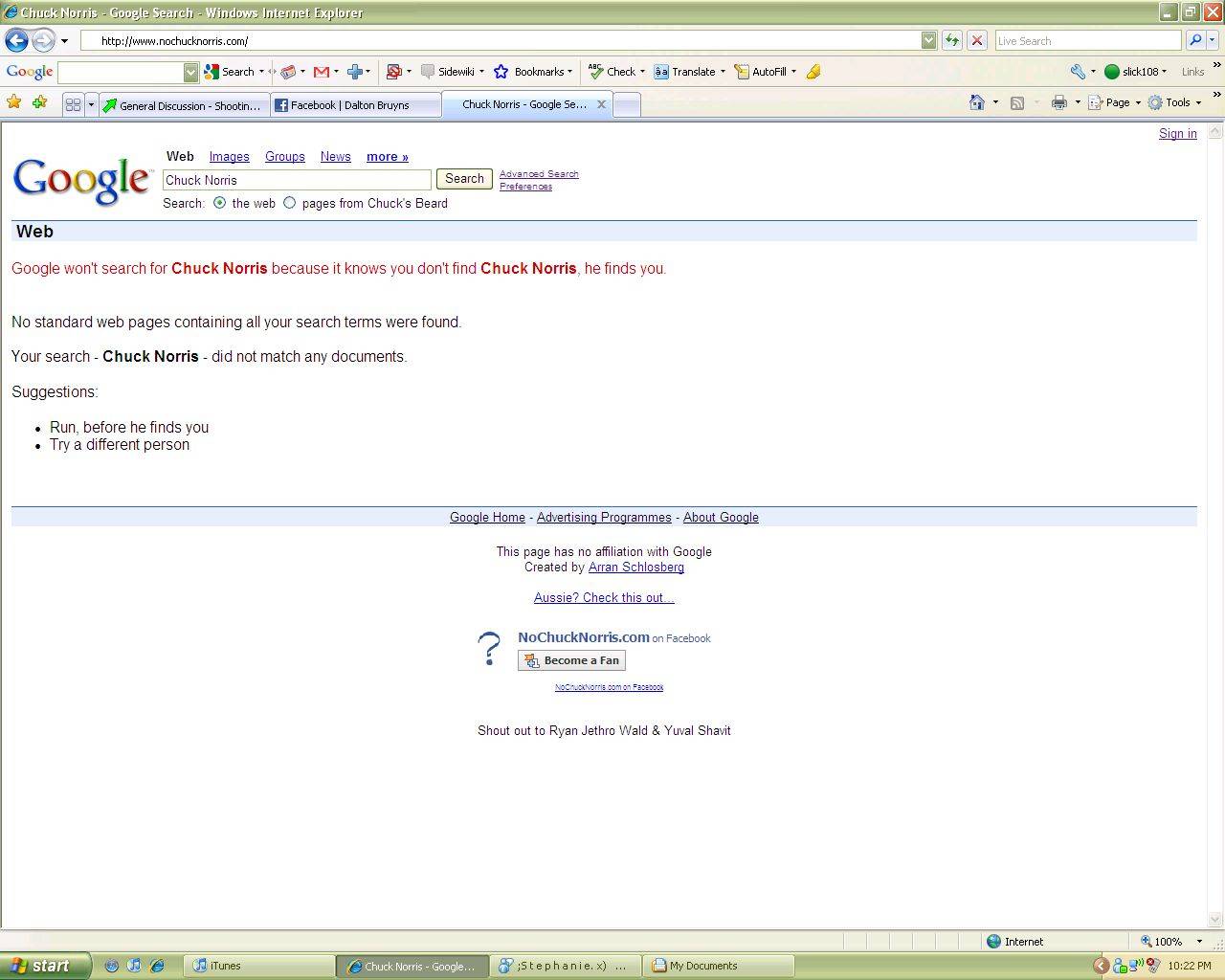Open the Home page icon
Image resolution: width=1225 pixels, height=980 pixels.
point(976,102)
